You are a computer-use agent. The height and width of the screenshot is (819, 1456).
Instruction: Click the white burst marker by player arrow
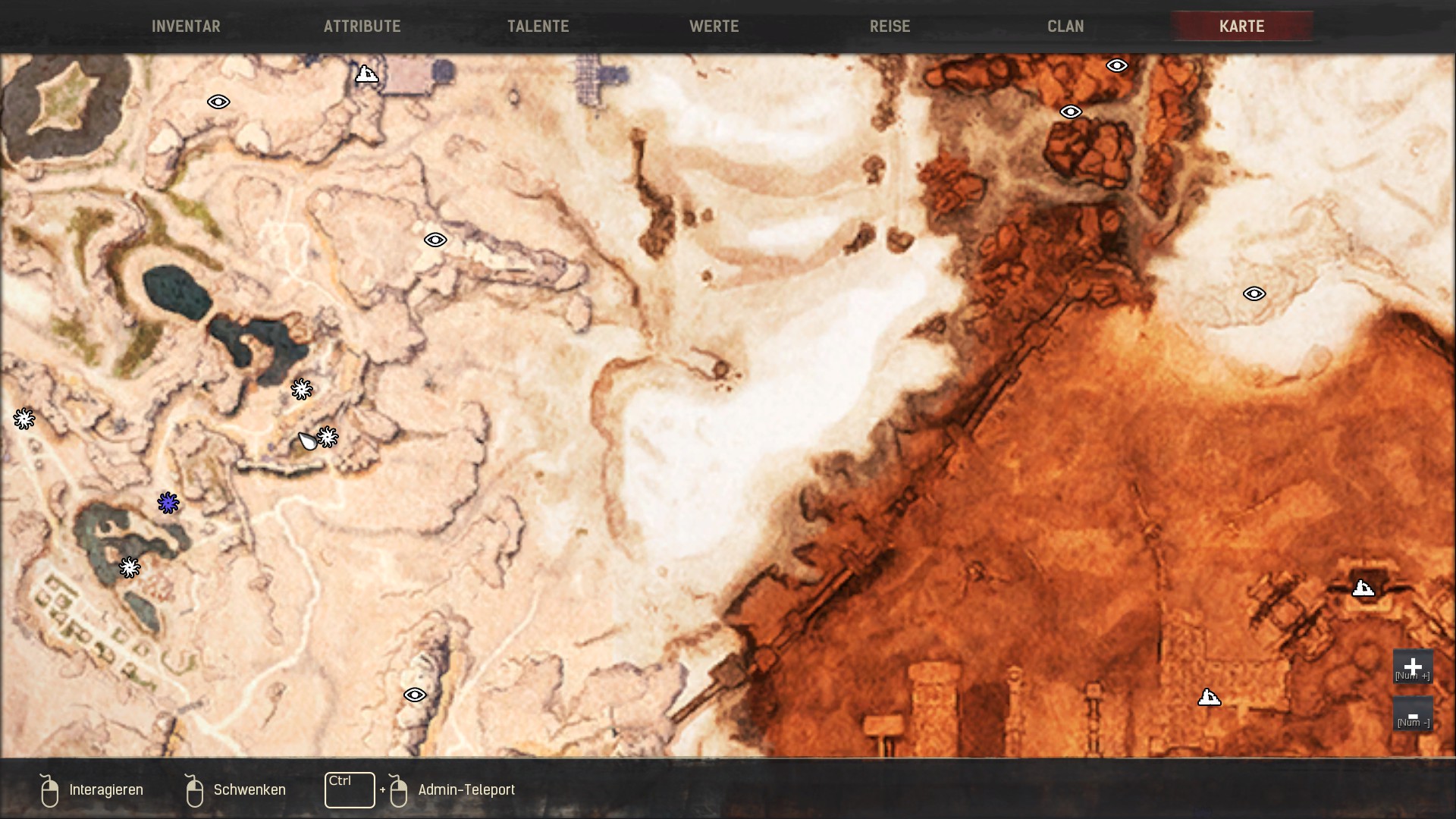[x=328, y=437]
